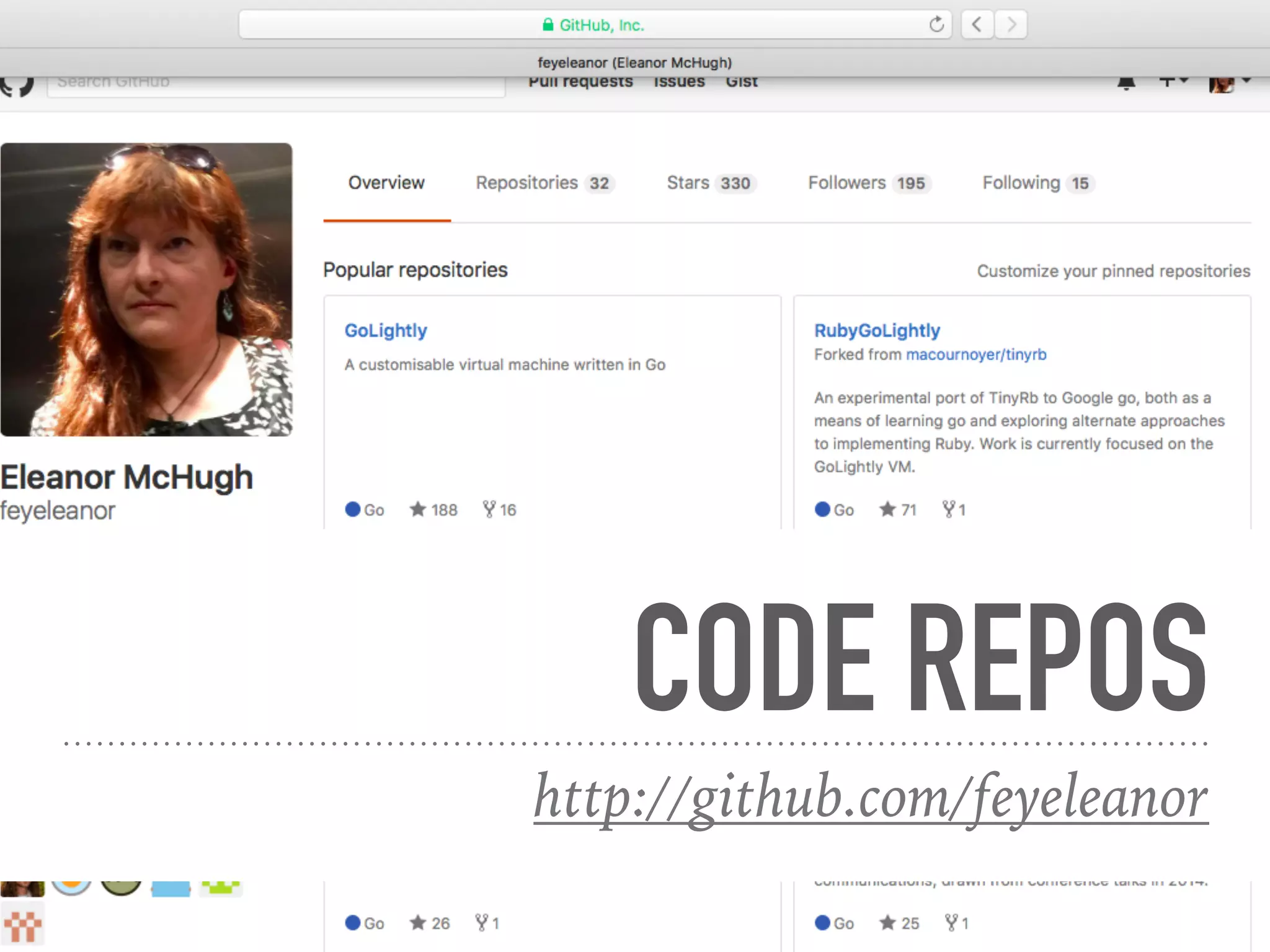Open the macournoyer/tinyrb fork source link
Viewport: 1270px width, 952px height.
pos(976,355)
